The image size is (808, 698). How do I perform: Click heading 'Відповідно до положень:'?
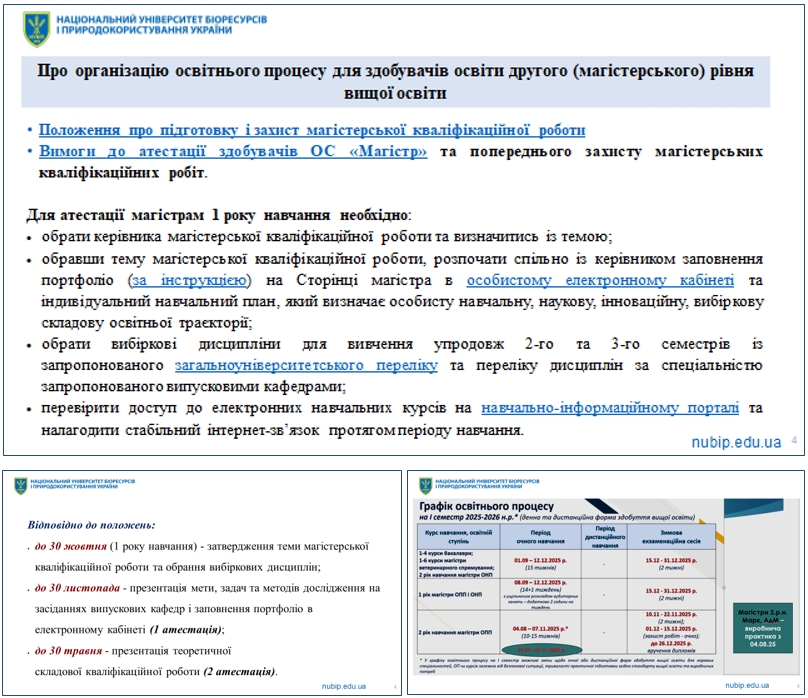click(91, 525)
